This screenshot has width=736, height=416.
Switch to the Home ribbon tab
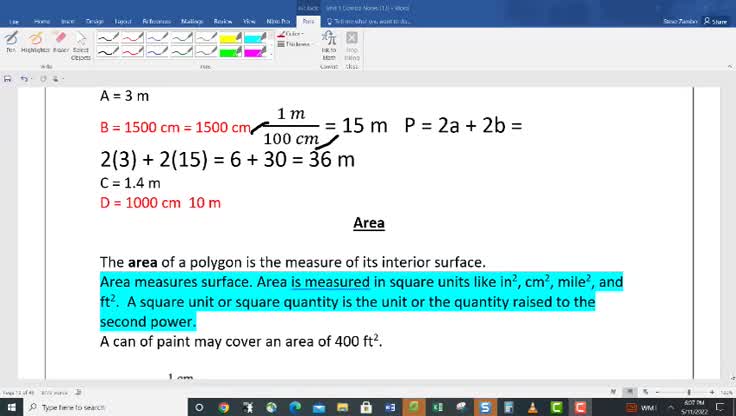tap(42, 22)
